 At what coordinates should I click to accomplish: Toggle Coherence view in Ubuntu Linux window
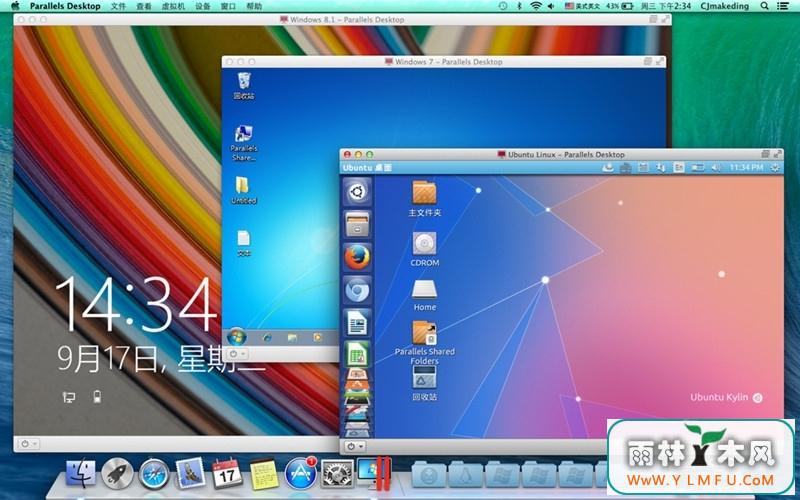pos(765,154)
